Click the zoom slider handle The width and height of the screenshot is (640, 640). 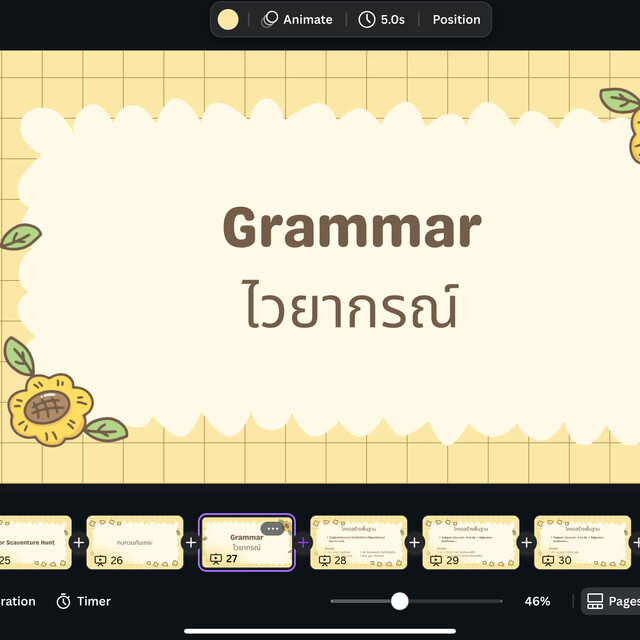pos(400,601)
